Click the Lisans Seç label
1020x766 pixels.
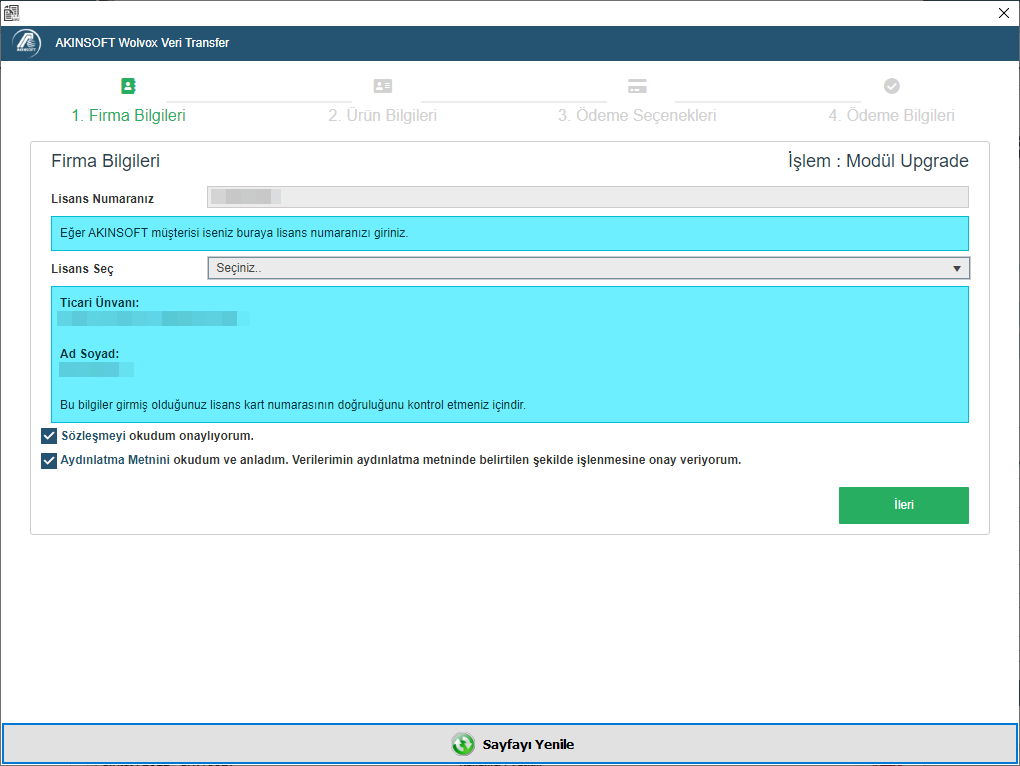pyautogui.click(x=83, y=269)
